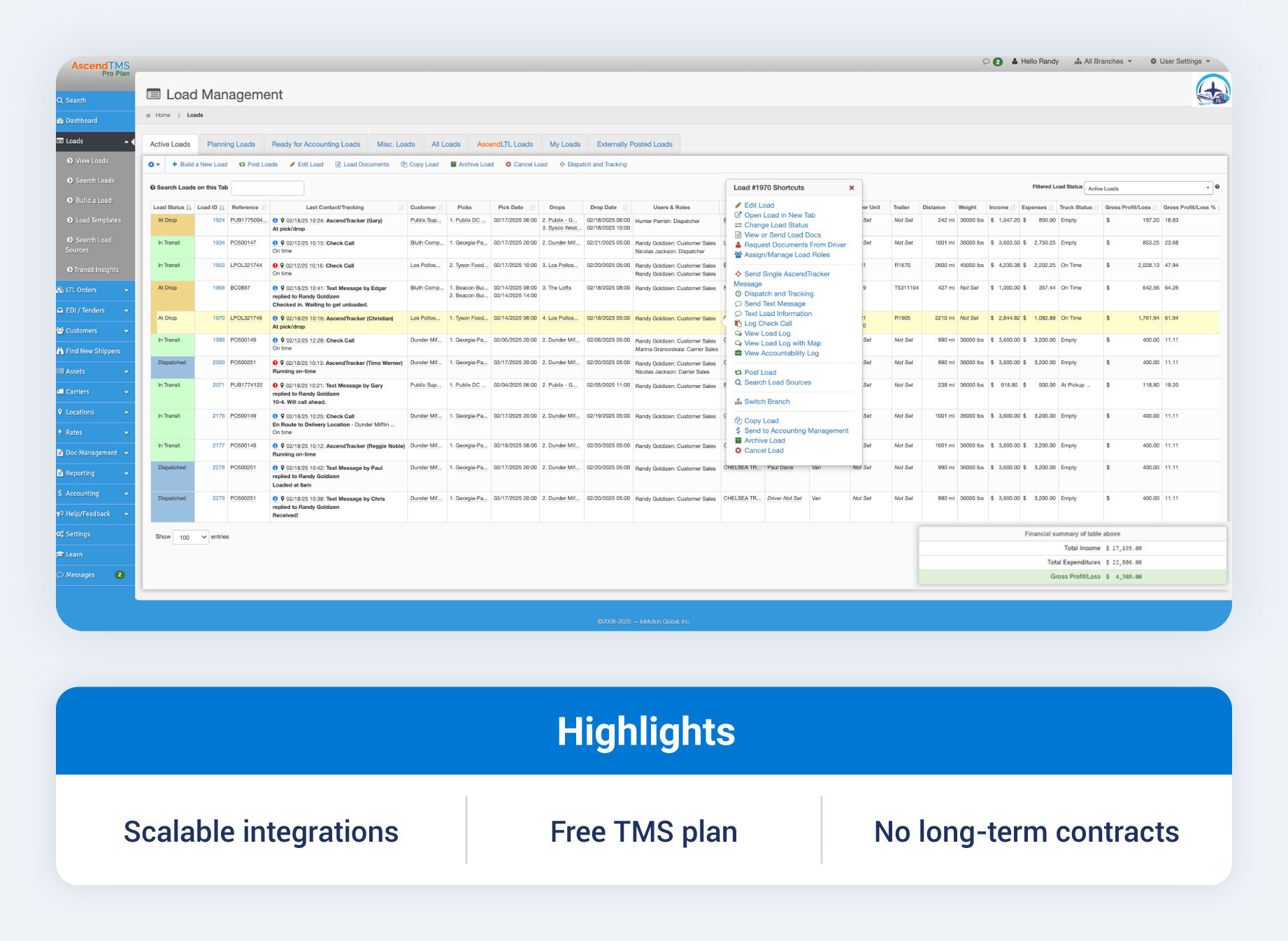The height and width of the screenshot is (941, 1288).
Task: Switch to Externally Posted Loads tab
Action: [635, 145]
